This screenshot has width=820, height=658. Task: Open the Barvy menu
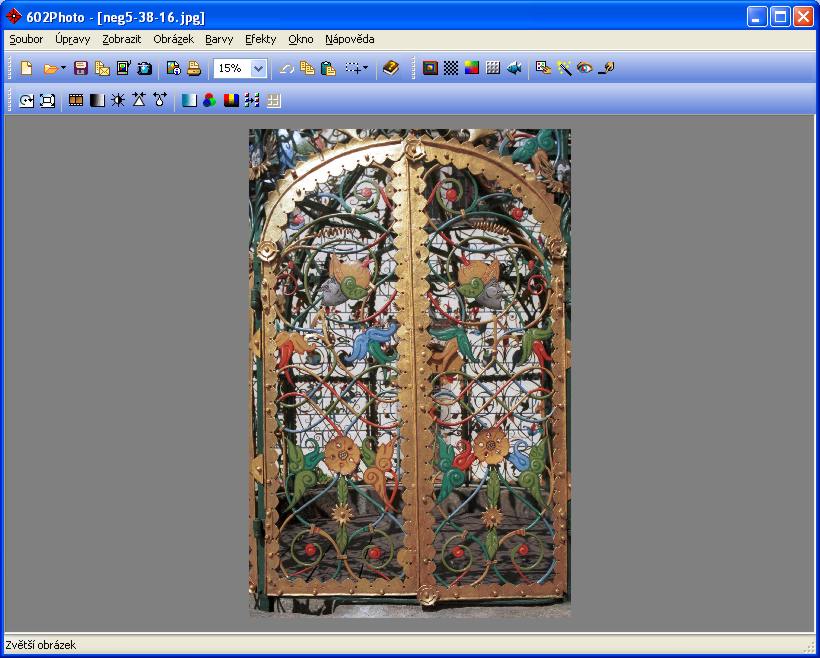(x=219, y=39)
